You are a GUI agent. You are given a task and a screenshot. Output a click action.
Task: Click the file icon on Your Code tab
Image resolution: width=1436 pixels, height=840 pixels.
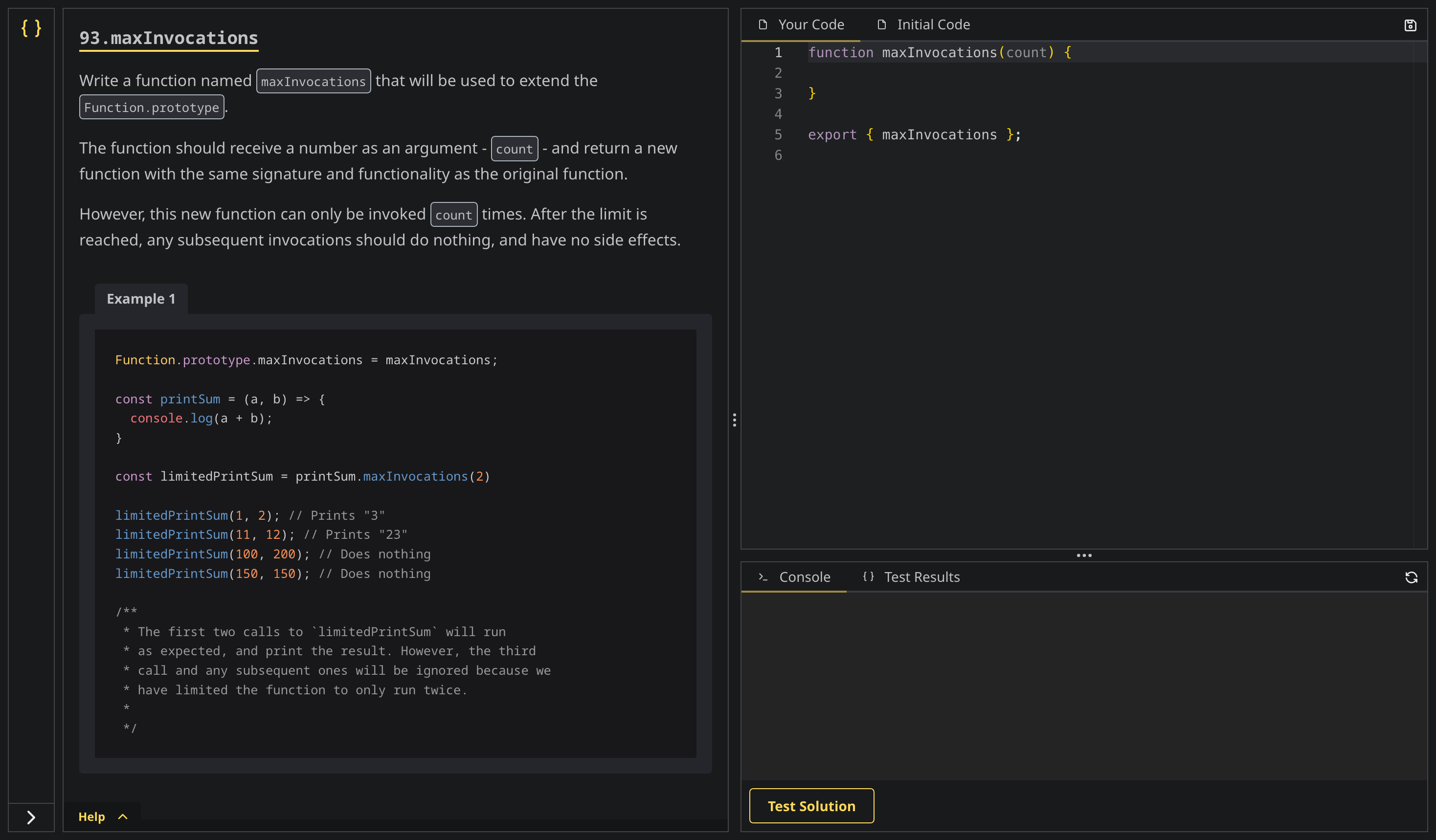(x=763, y=24)
